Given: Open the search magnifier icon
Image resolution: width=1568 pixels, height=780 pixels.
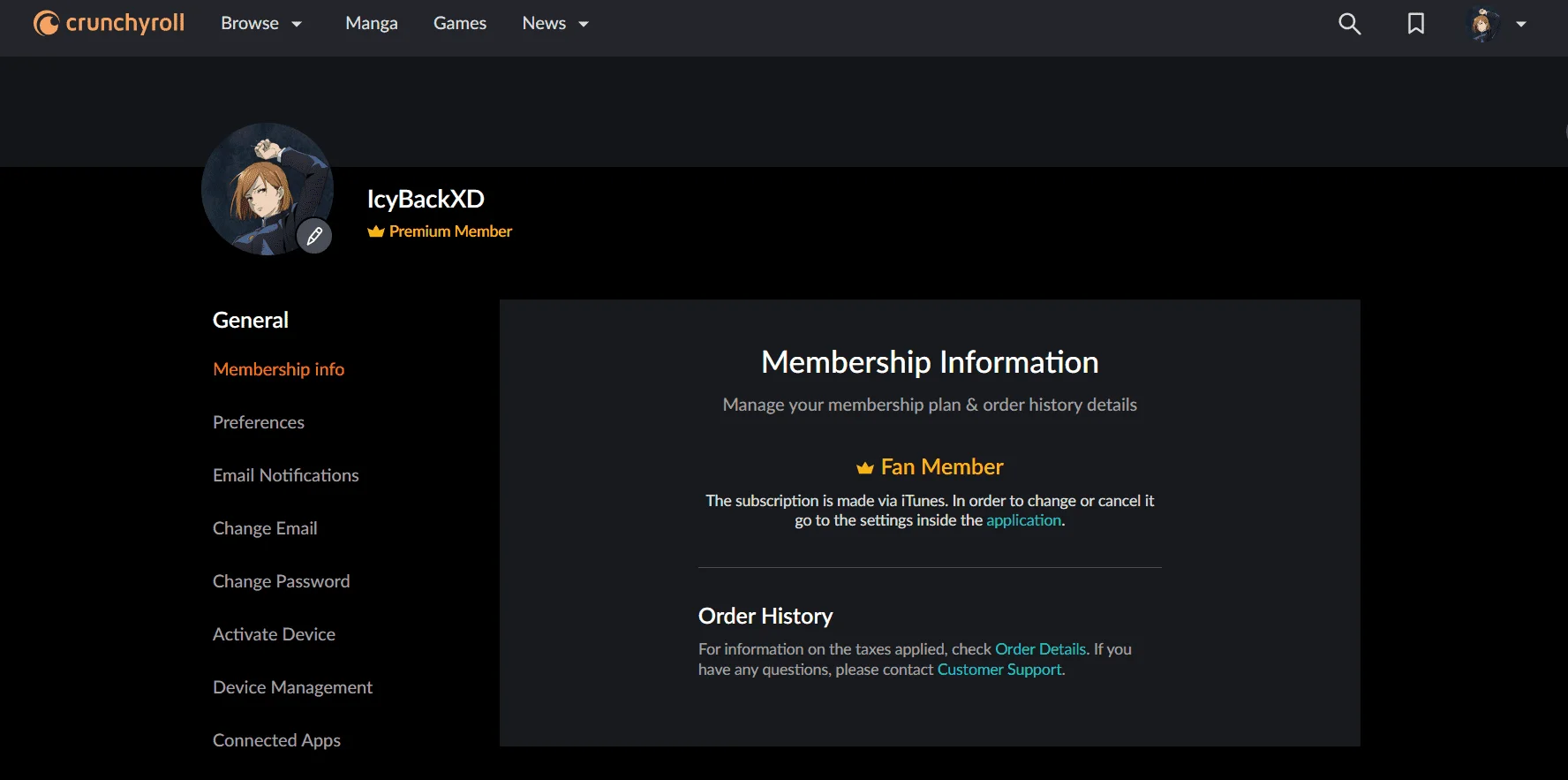Looking at the screenshot, I should (x=1349, y=24).
